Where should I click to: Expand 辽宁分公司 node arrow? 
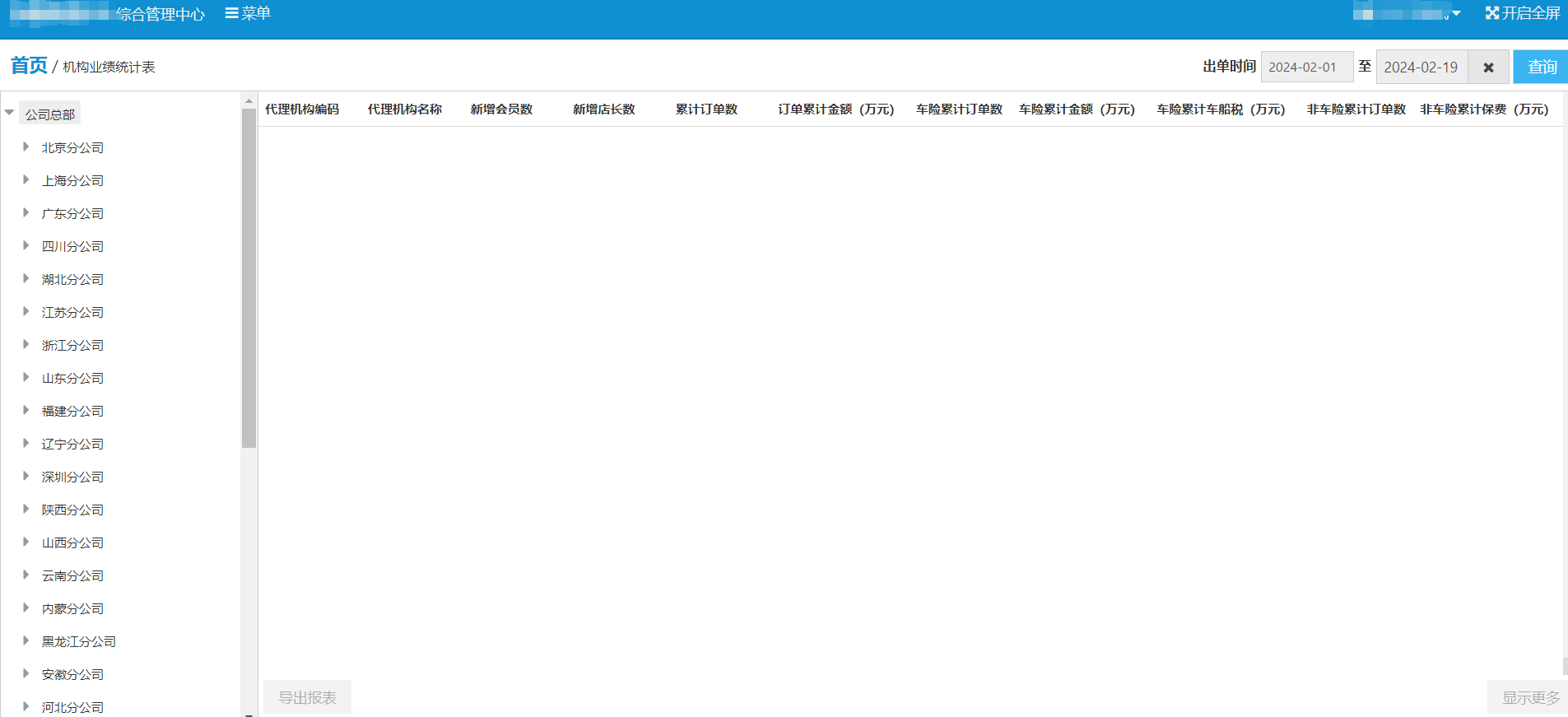coord(26,443)
